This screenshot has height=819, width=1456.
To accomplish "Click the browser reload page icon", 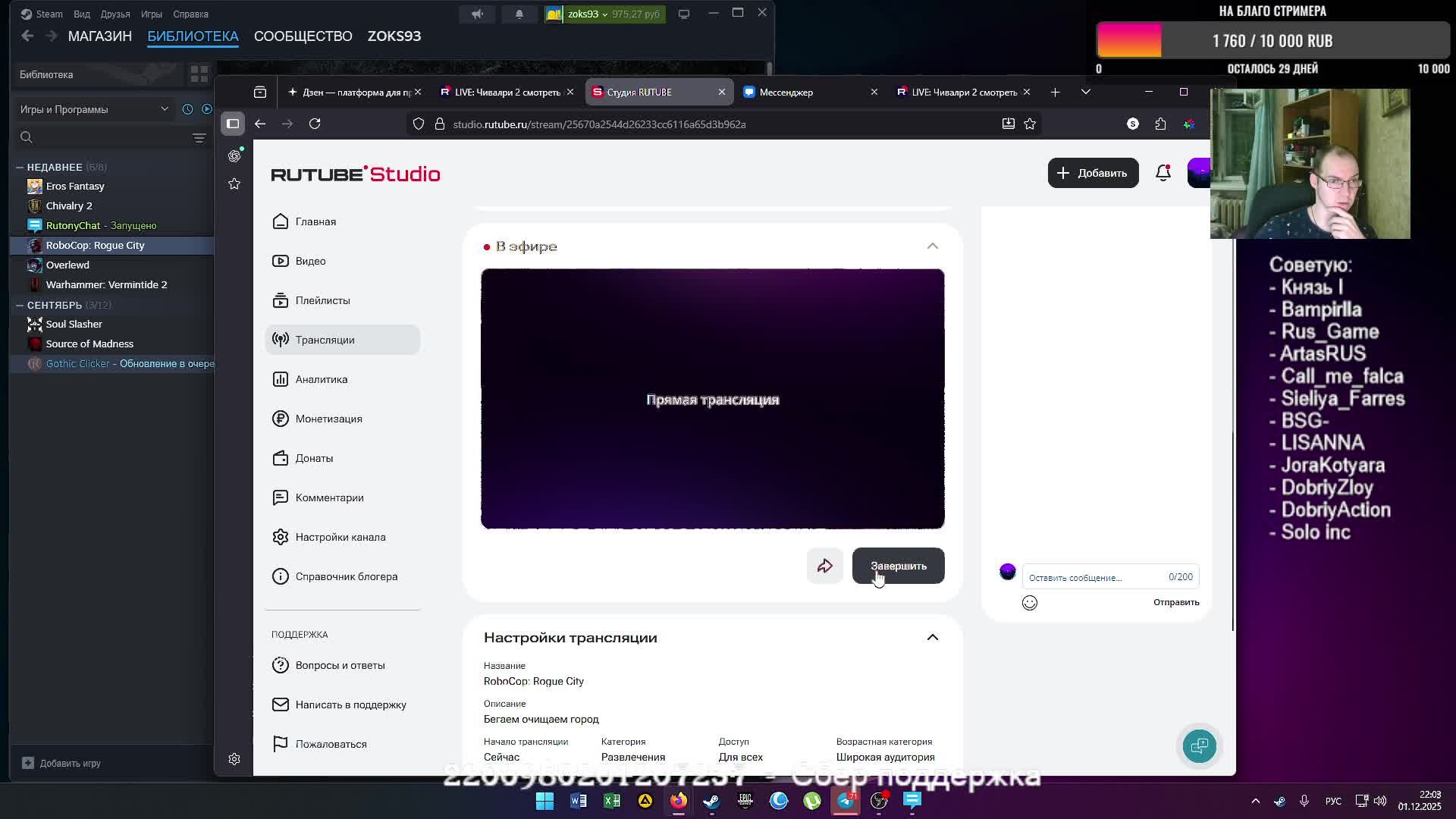I will [x=315, y=124].
